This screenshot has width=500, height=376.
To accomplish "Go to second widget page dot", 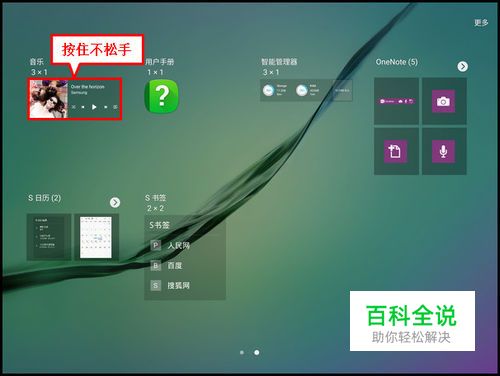I will 257,352.
